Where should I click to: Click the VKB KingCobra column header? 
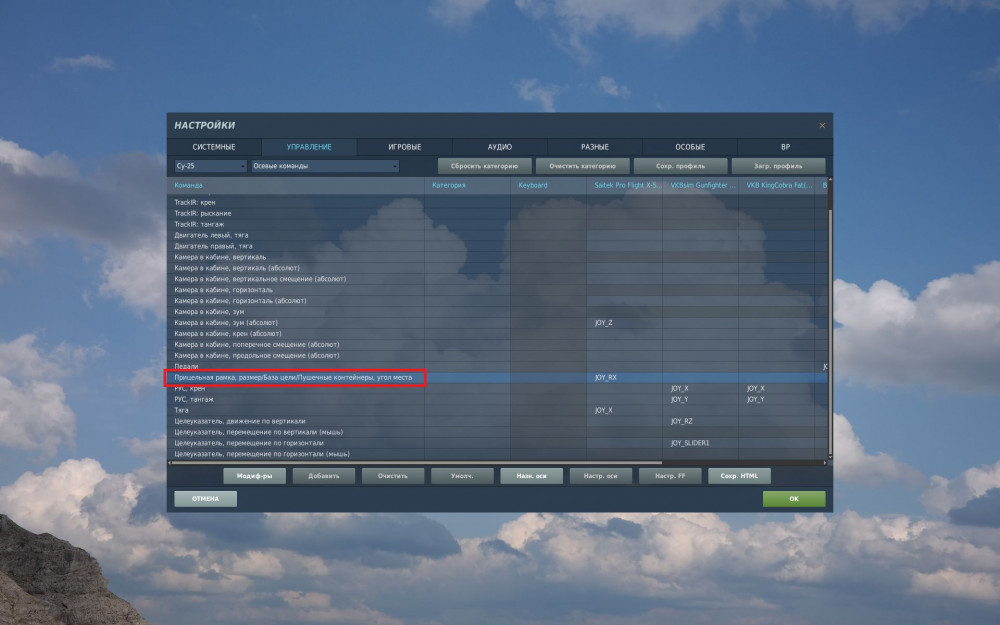[x=776, y=186]
